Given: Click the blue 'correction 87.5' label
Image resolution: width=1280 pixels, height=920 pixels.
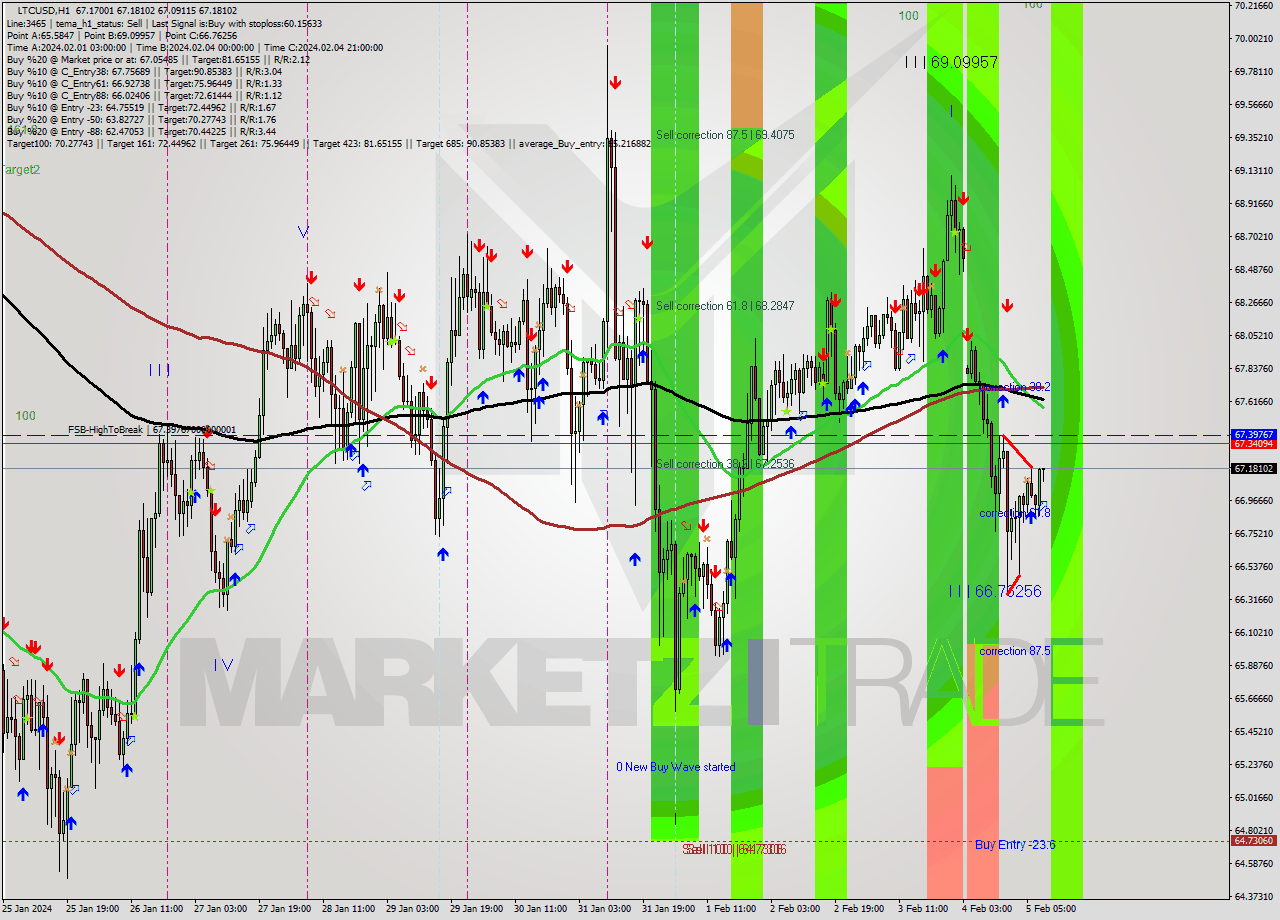Looking at the screenshot, I should (x=1015, y=651).
